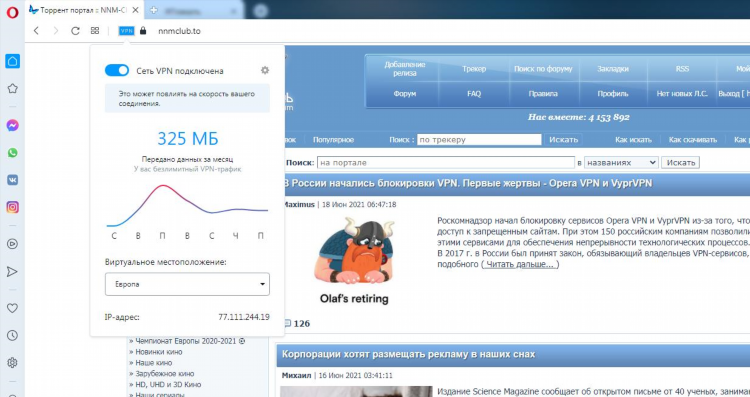Open the home icon in sidebar
Viewport: 750px width, 397px height.
tap(12, 61)
